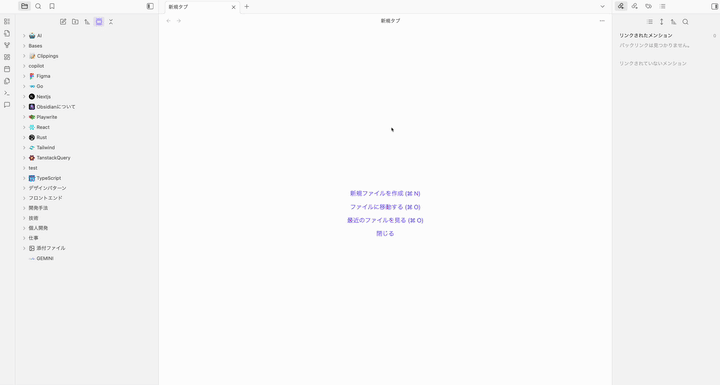Expand the Figma folder chevron
720x385 pixels.
pos(24,76)
